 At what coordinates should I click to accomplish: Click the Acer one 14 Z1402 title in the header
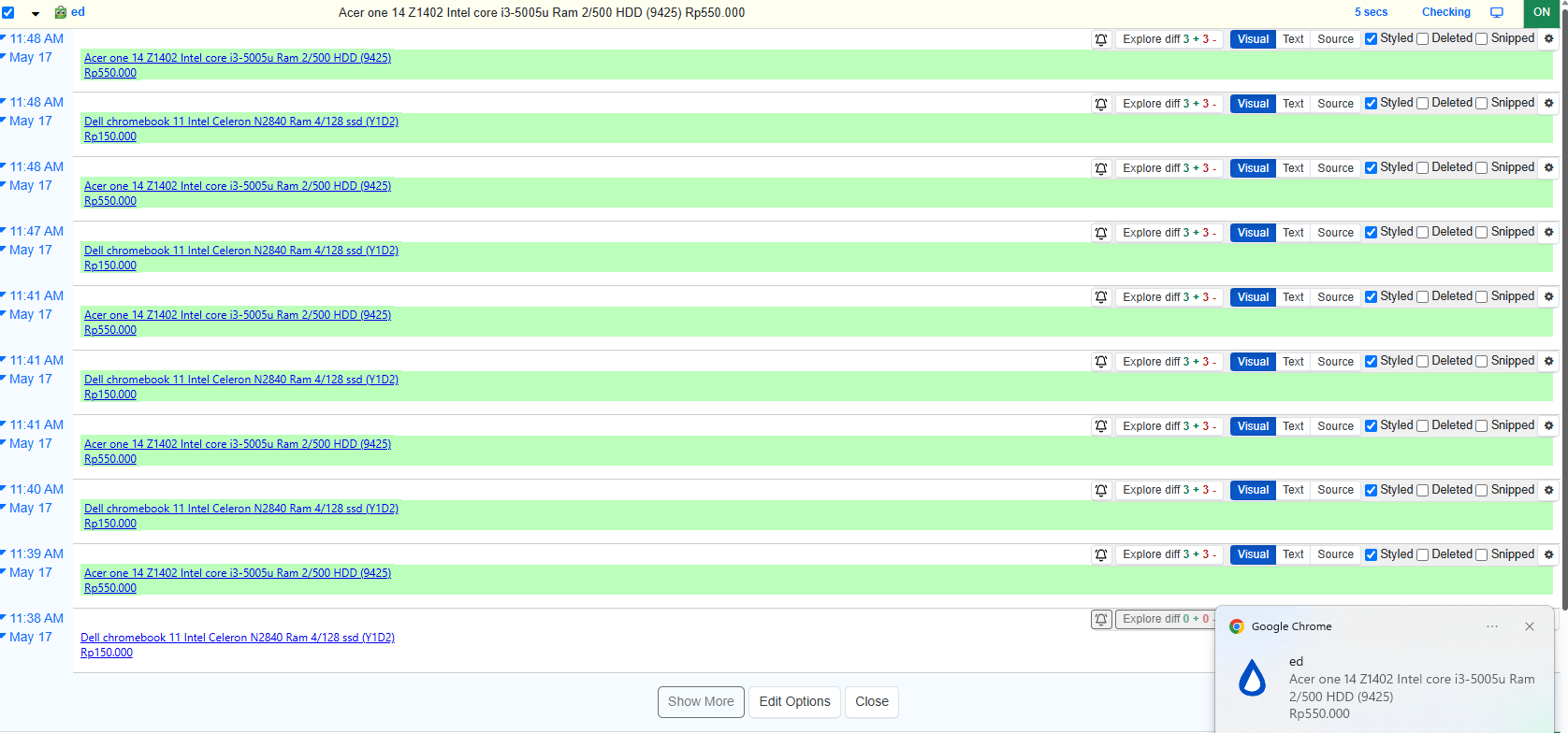tap(542, 13)
